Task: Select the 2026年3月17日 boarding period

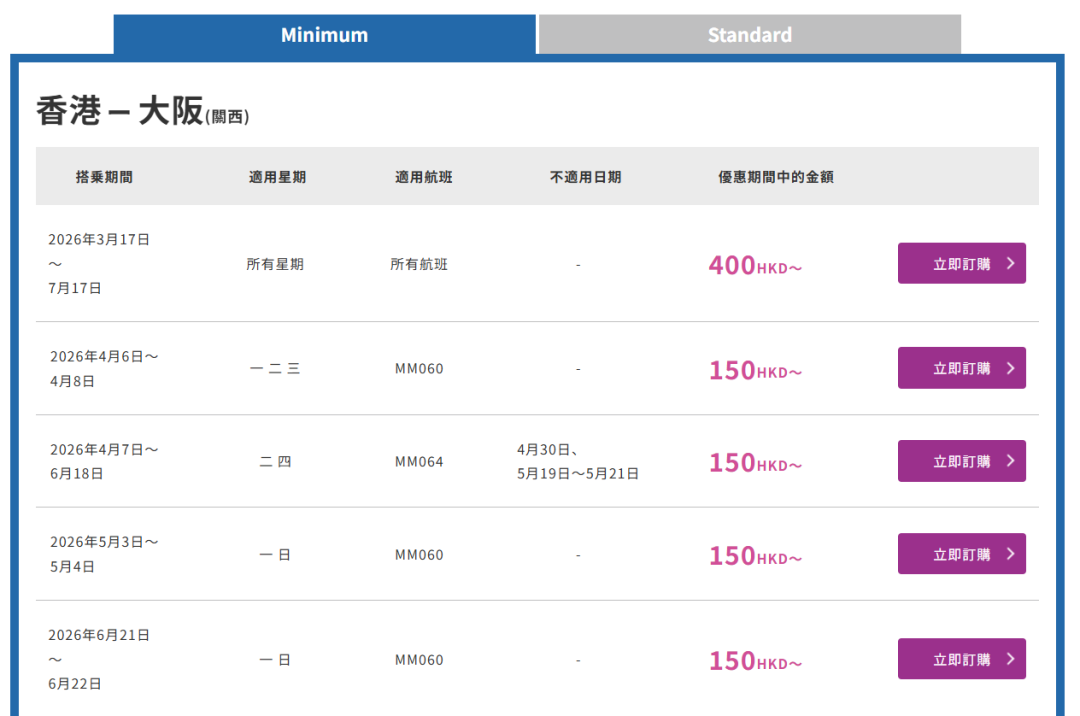Action: pos(99,264)
